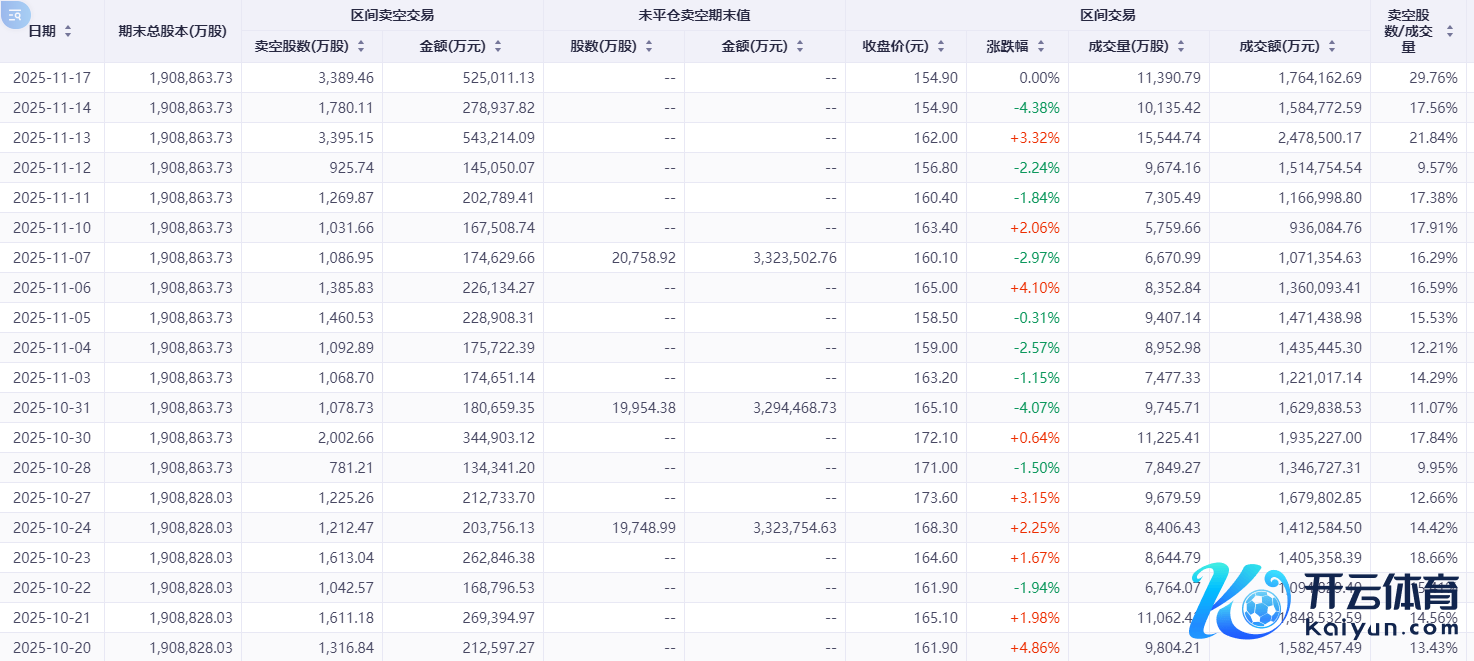Sort by 卖空股数(万股) sort arrows
The width and height of the screenshot is (1474, 661).
[361, 47]
